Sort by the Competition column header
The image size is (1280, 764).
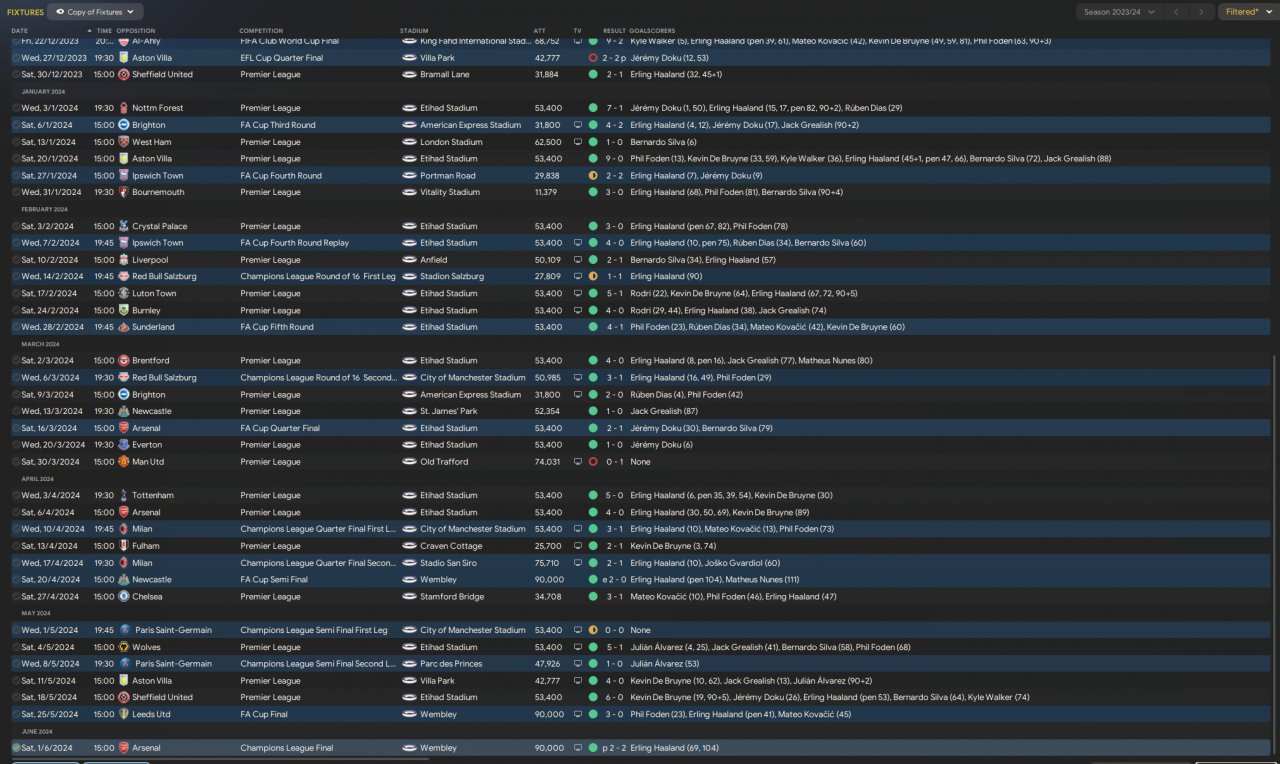coord(262,31)
